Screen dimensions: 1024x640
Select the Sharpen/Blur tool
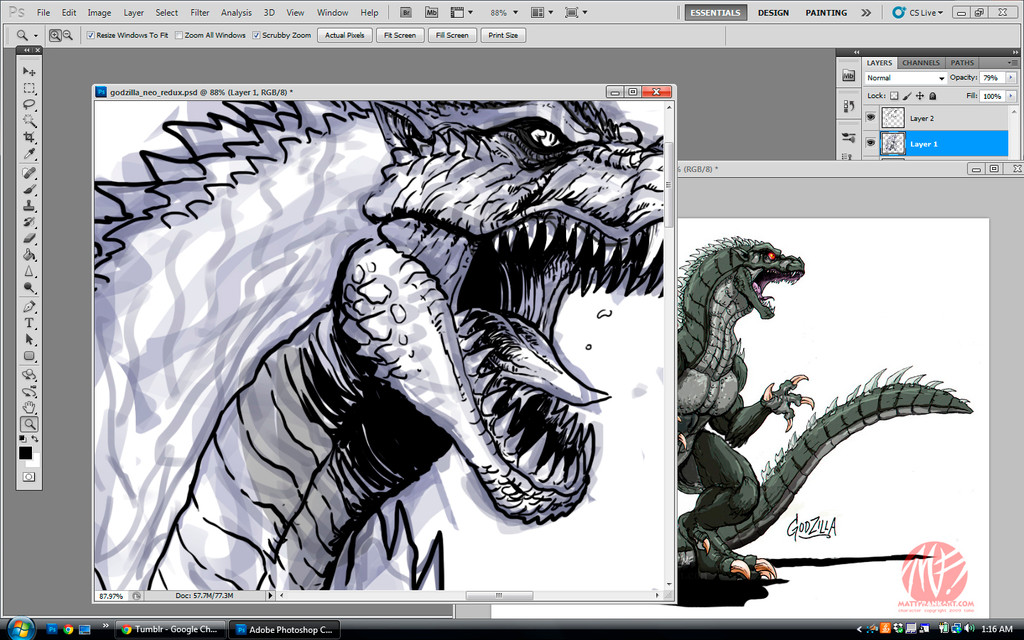tap(29, 271)
